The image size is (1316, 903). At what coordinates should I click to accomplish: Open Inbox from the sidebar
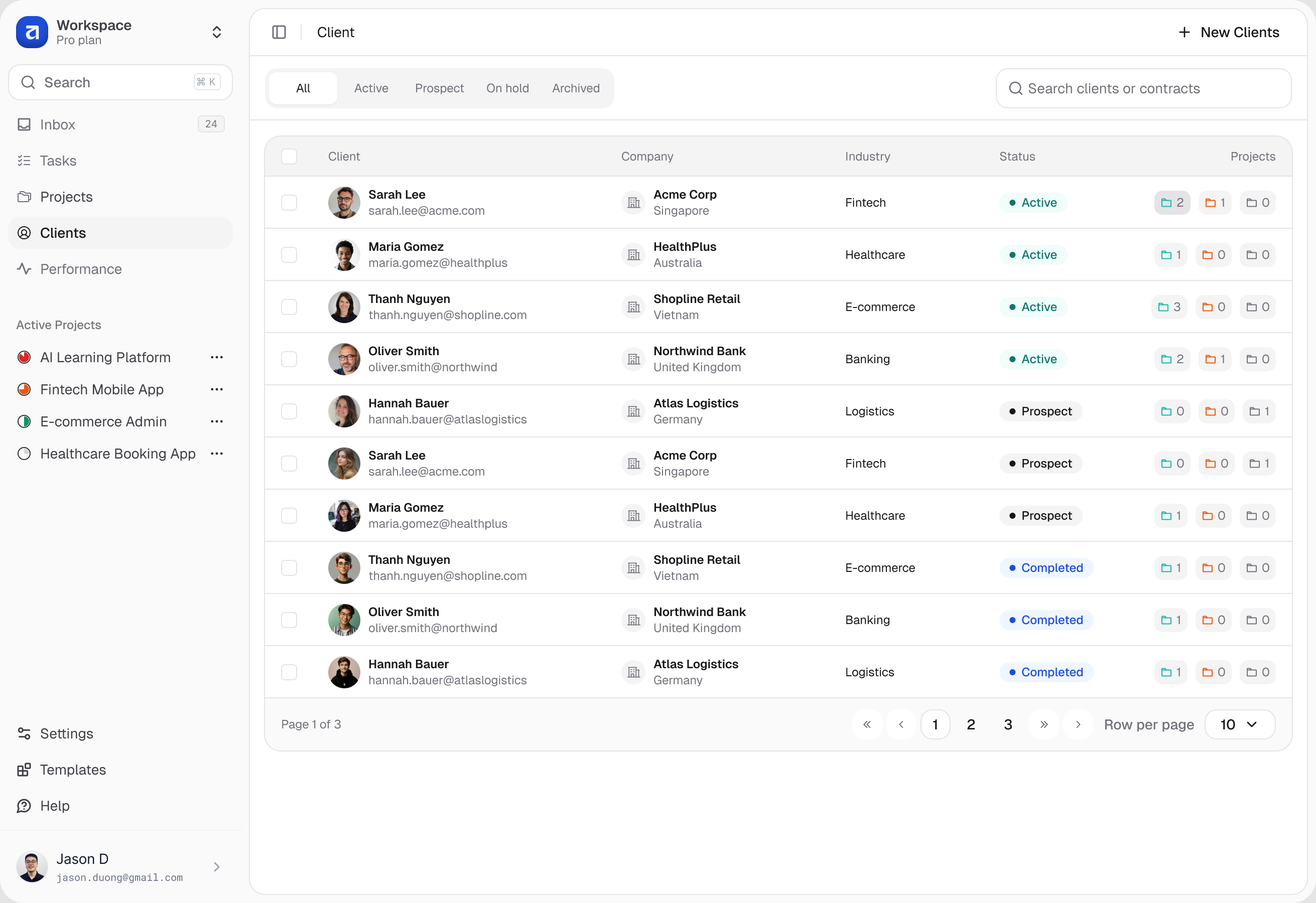point(120,124)
